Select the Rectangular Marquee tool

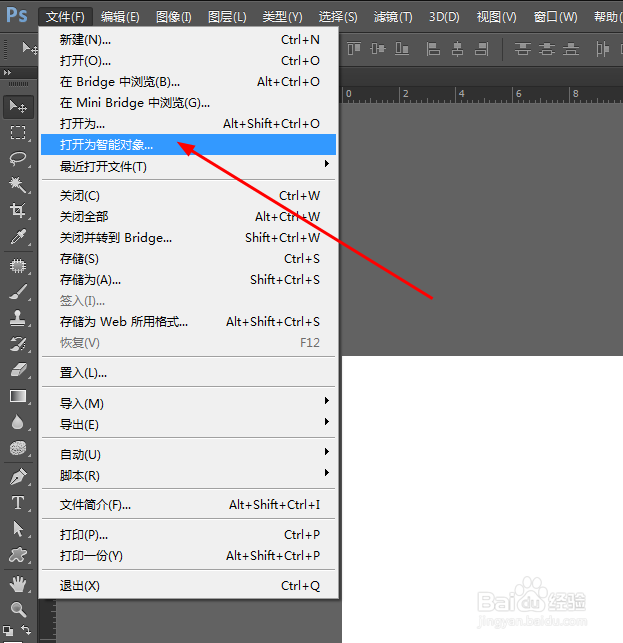tap(18, 132)
